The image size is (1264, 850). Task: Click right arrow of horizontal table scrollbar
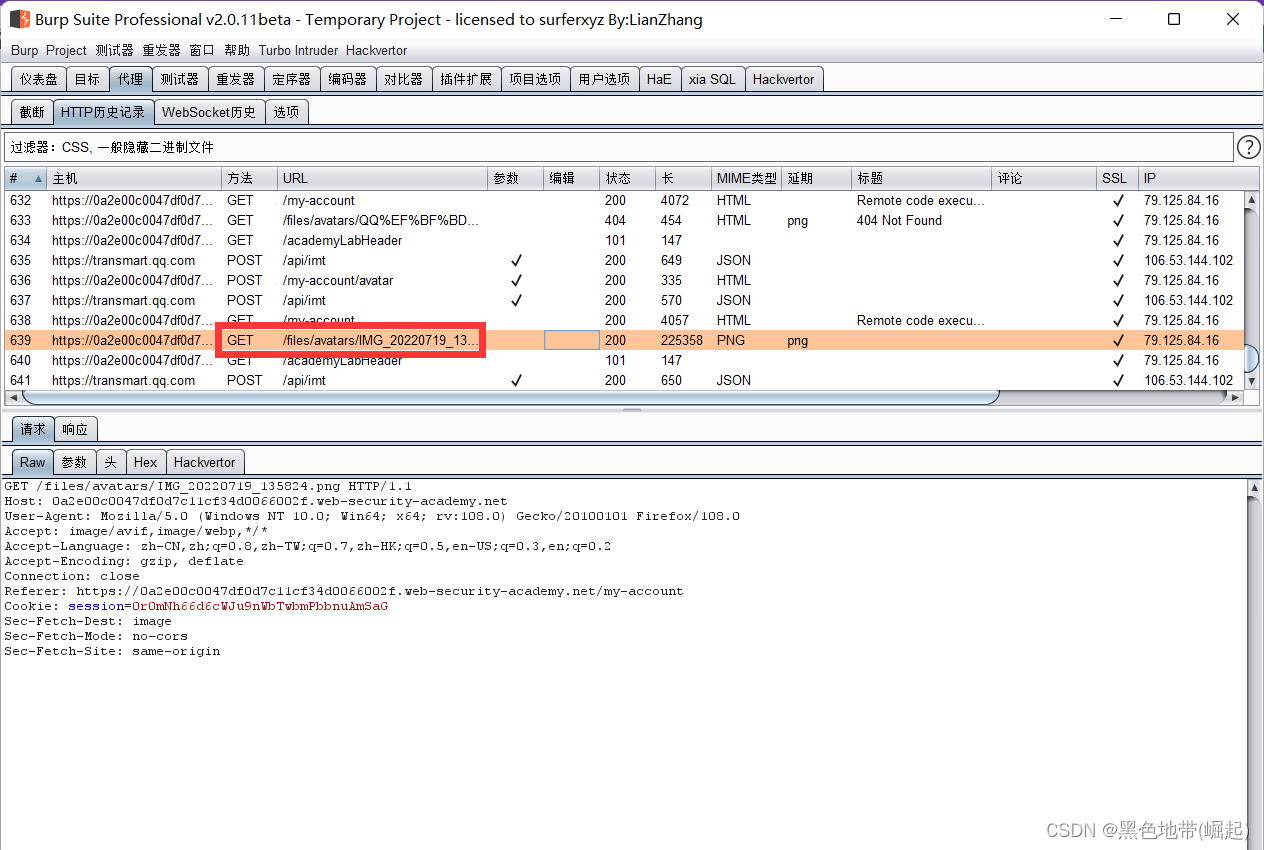pyautogui.click(x=1236, y=397)
